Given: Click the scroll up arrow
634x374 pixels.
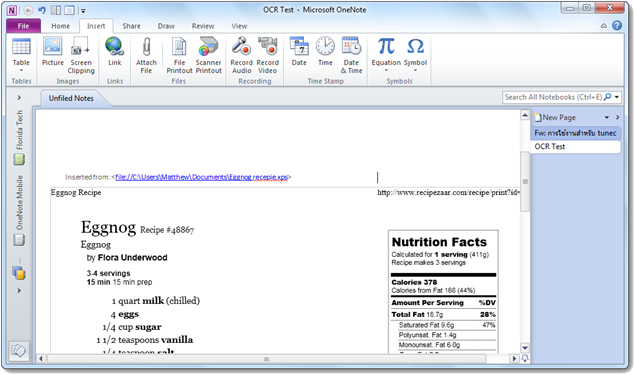Looking at the screenshot, I should pos(525,116).
